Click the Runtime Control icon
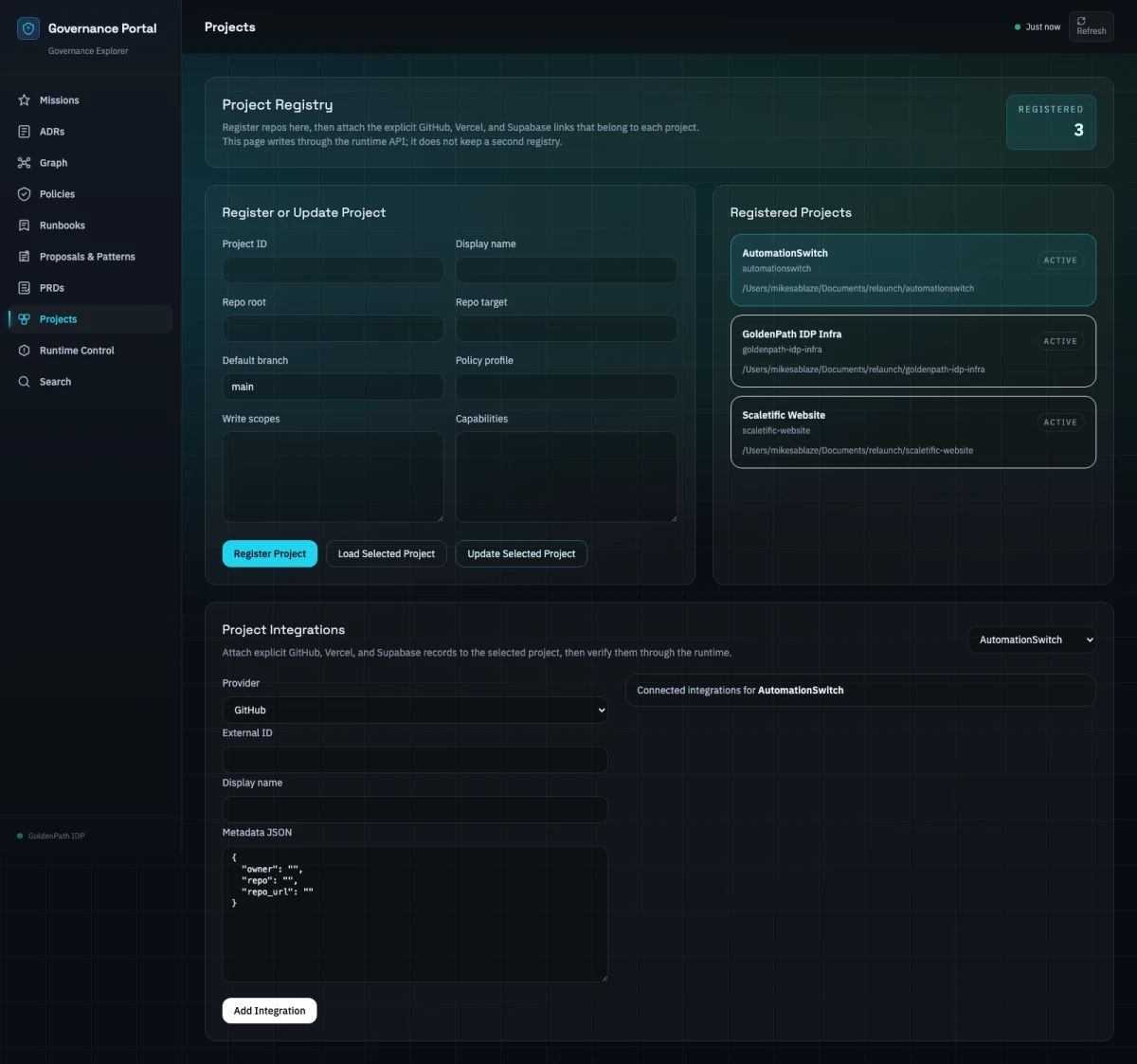This screenshot has height=1064, width=1137. (x=25, y=351)
